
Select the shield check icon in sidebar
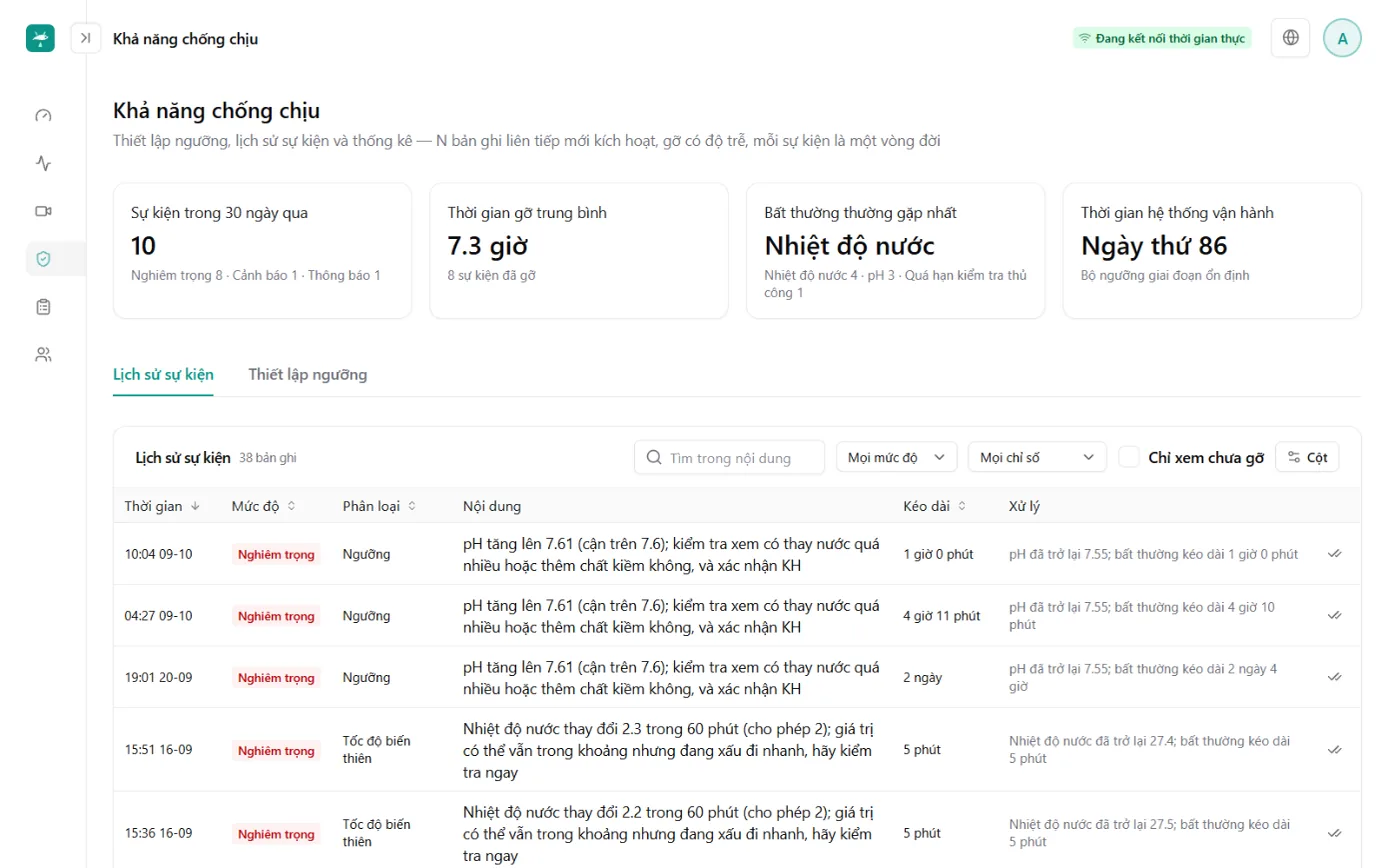pos(43,259)
